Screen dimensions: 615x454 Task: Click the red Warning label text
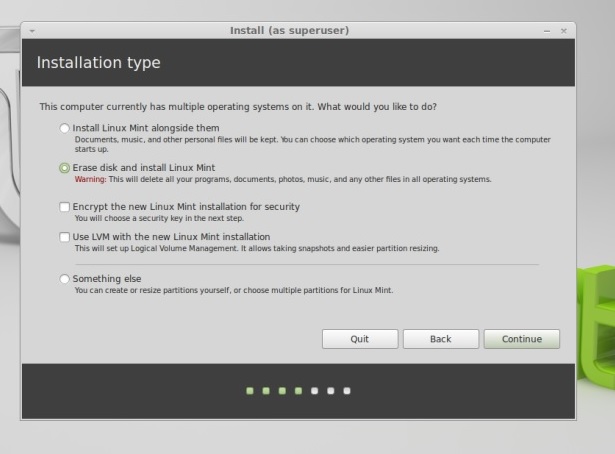point(90,179)
